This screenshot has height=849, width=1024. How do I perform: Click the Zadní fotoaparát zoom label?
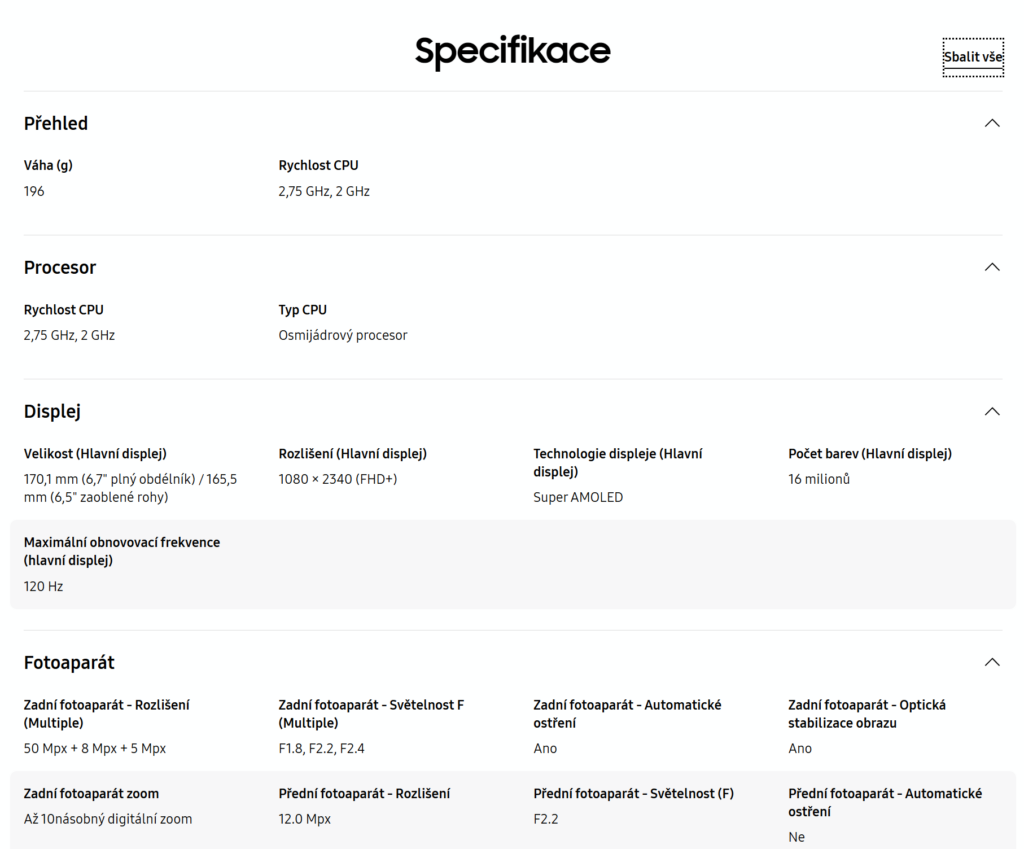(91, 793)
